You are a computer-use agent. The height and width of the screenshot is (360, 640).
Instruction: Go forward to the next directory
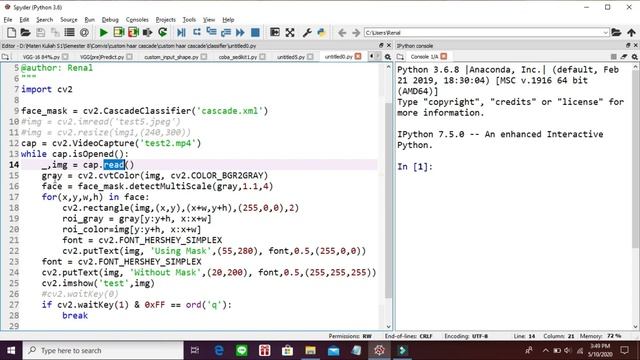[356, 33]
